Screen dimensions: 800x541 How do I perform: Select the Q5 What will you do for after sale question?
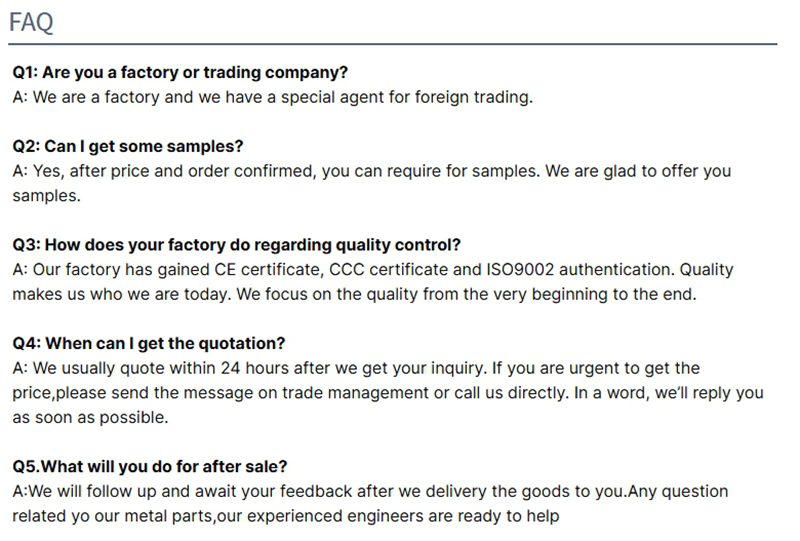coord(150,466)
